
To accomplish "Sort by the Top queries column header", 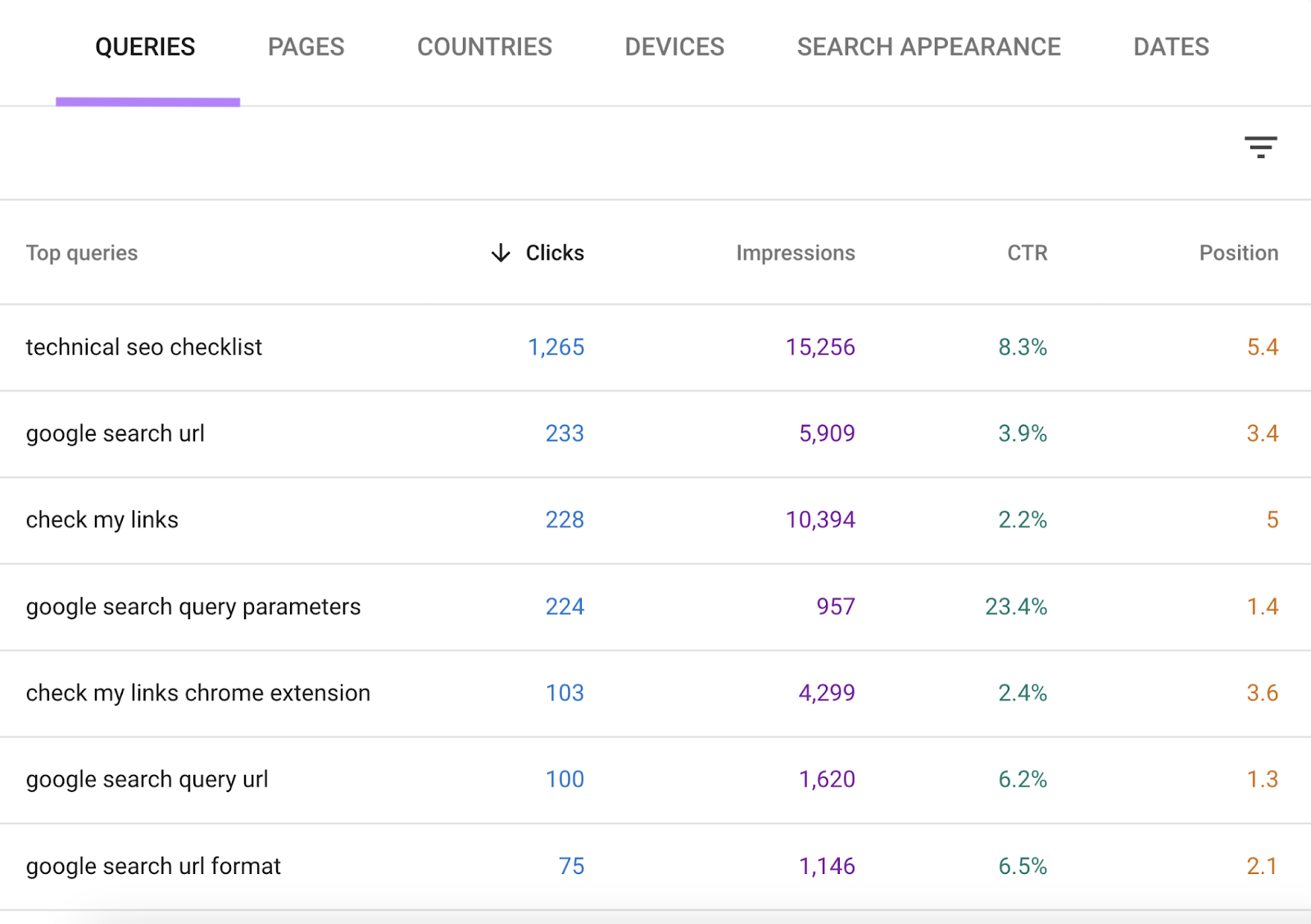I will 82,253.
